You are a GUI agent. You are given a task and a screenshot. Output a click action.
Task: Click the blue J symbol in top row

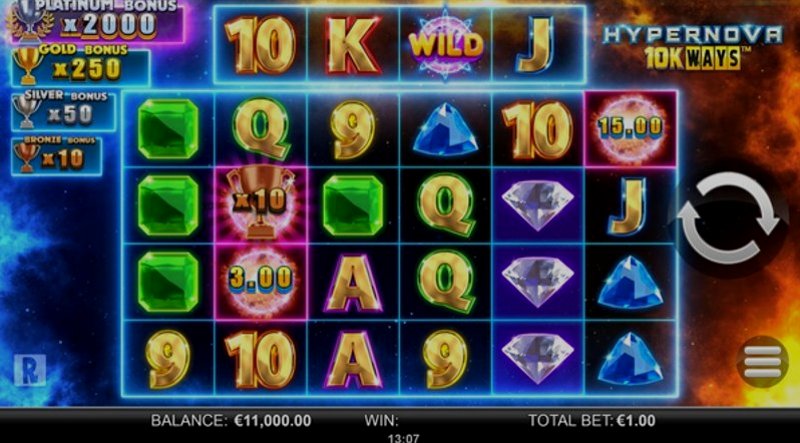tap(535, 45)
